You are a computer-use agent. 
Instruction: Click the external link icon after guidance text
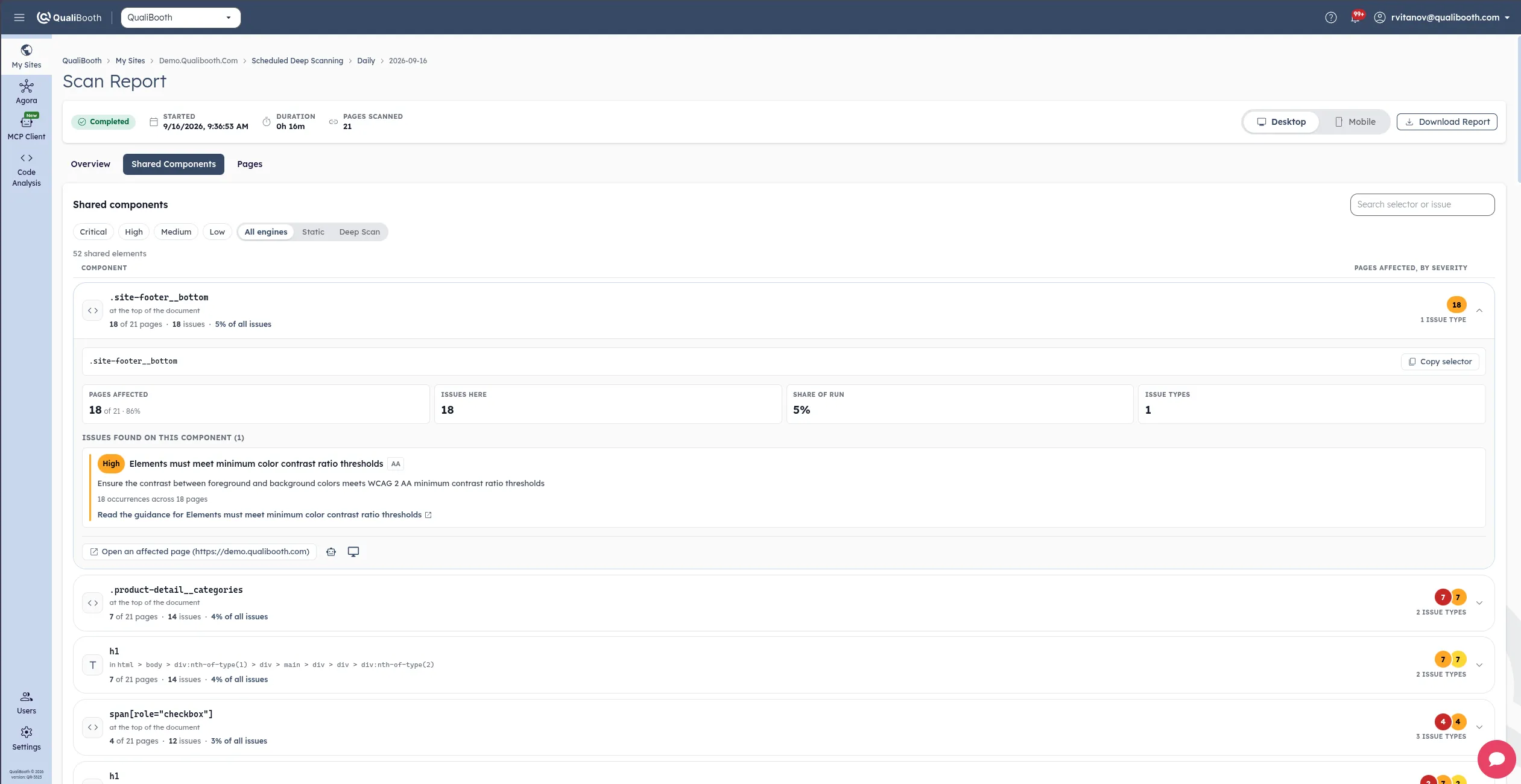point(428,515)
